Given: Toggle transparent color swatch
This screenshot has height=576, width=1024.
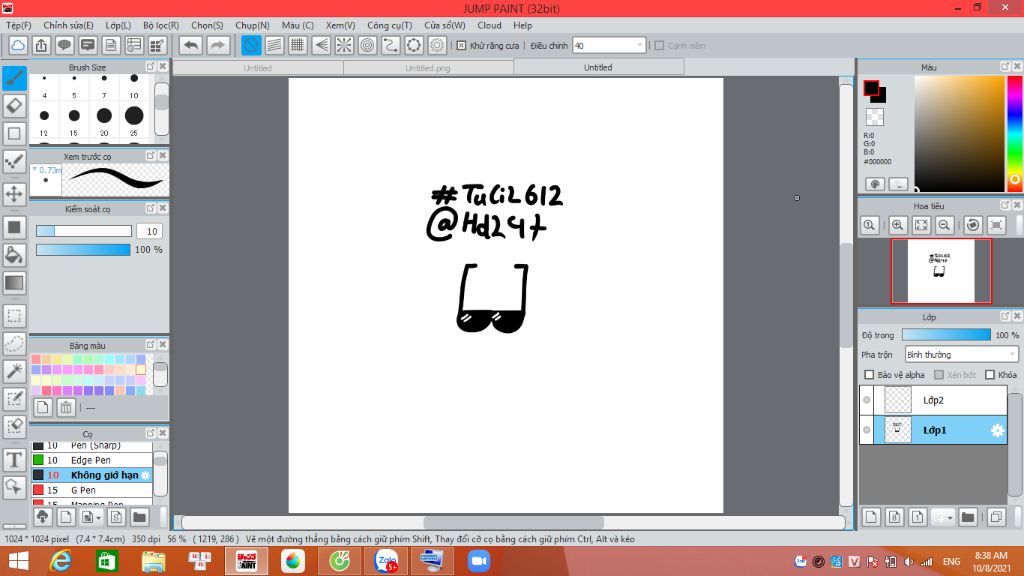Looking at the screenshot, I should click(874, 117).
